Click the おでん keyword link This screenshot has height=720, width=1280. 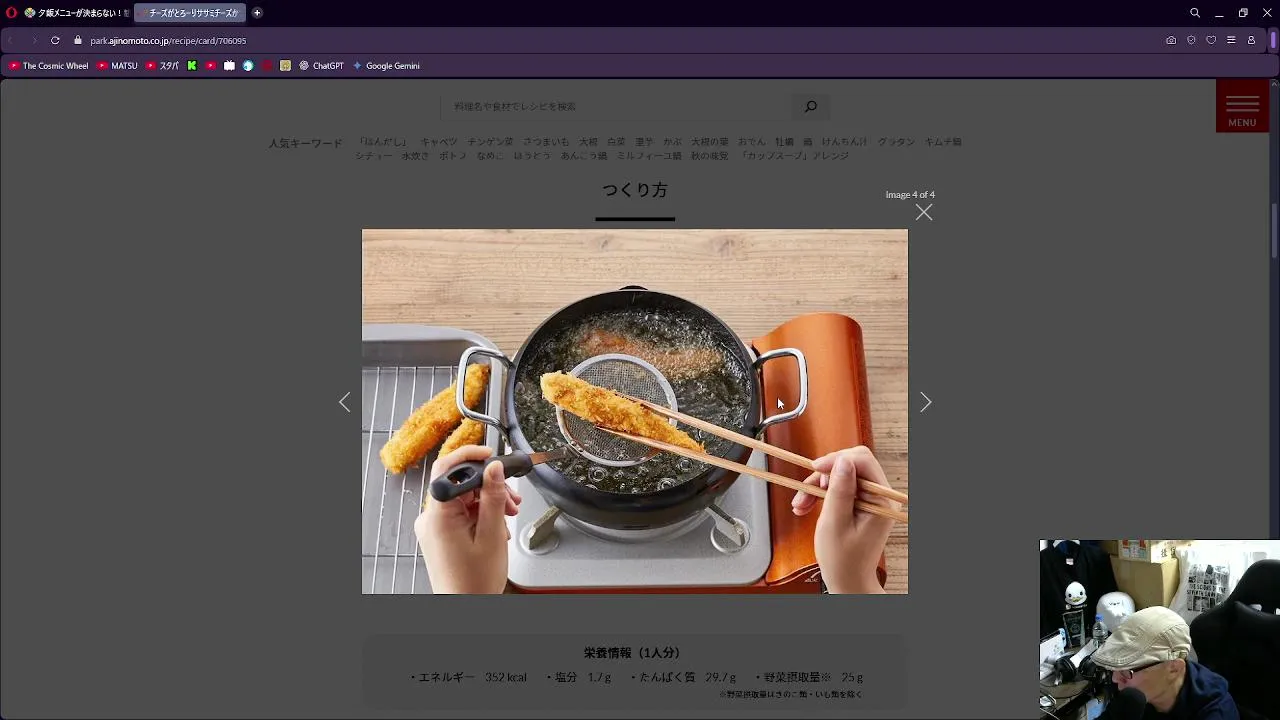pyautogui.click(x=752, y=142)
